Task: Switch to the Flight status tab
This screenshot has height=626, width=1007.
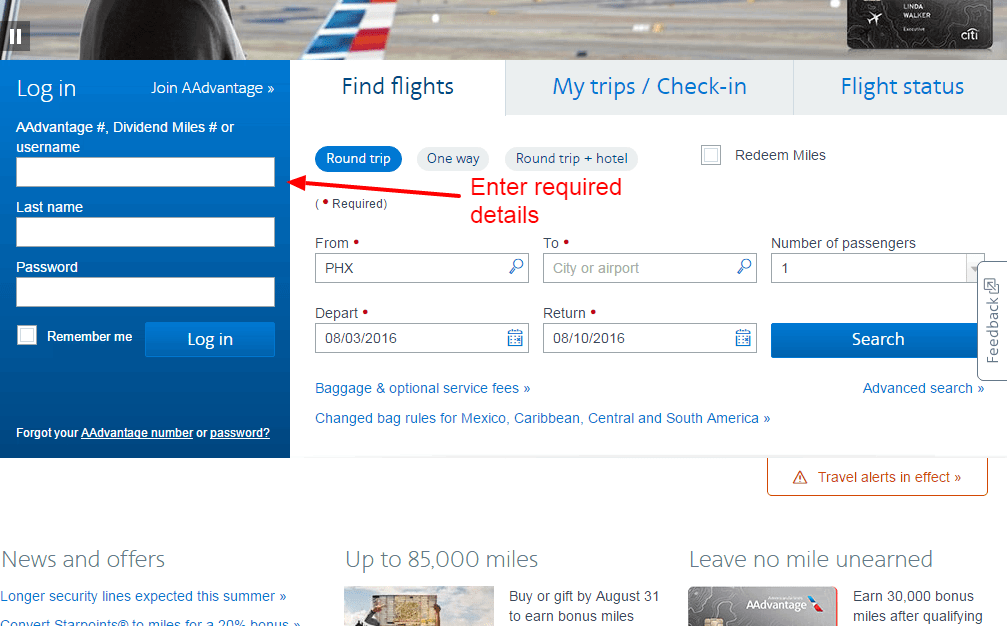Action: coord(900,87)
